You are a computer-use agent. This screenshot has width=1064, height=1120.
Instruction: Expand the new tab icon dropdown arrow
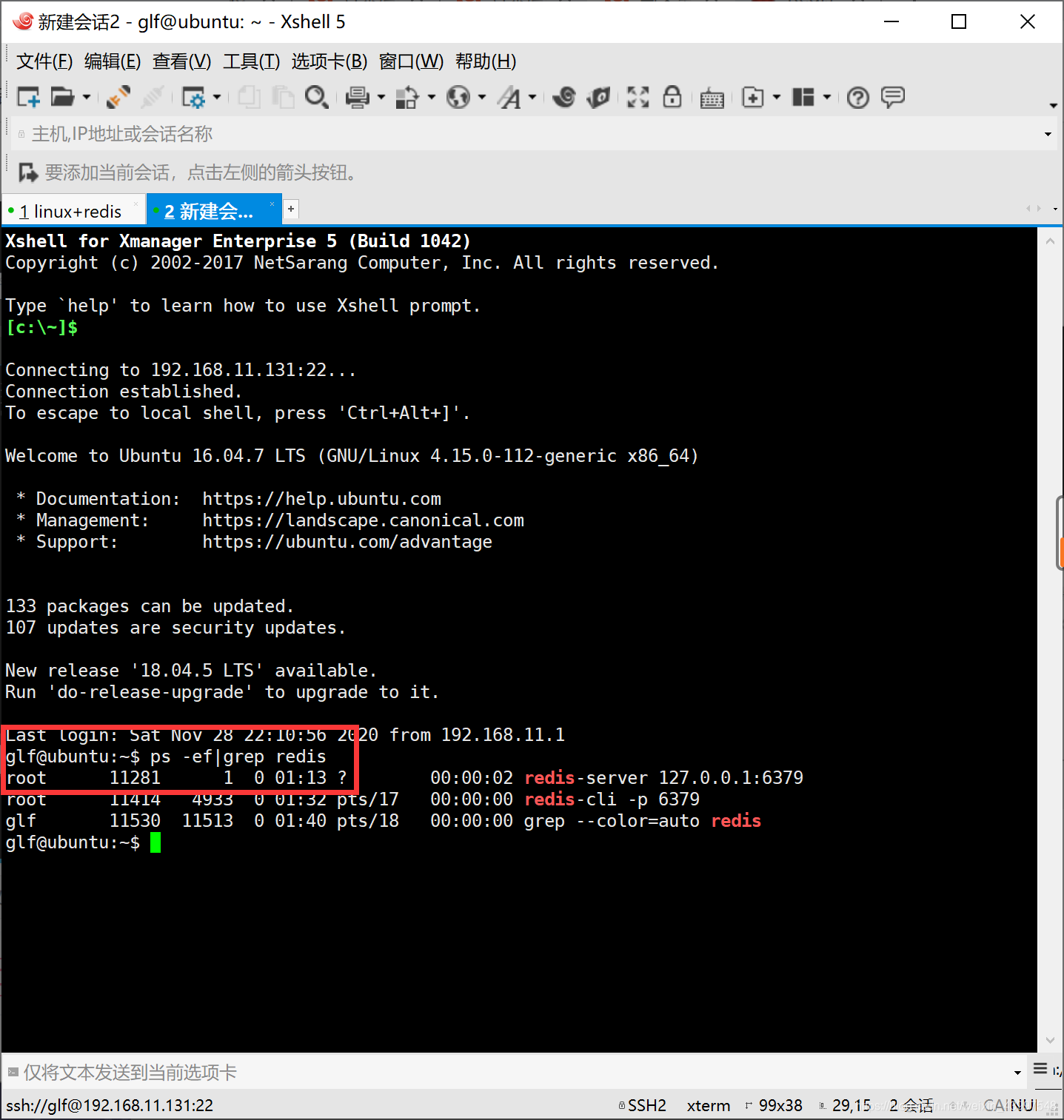tap(777, 97)
